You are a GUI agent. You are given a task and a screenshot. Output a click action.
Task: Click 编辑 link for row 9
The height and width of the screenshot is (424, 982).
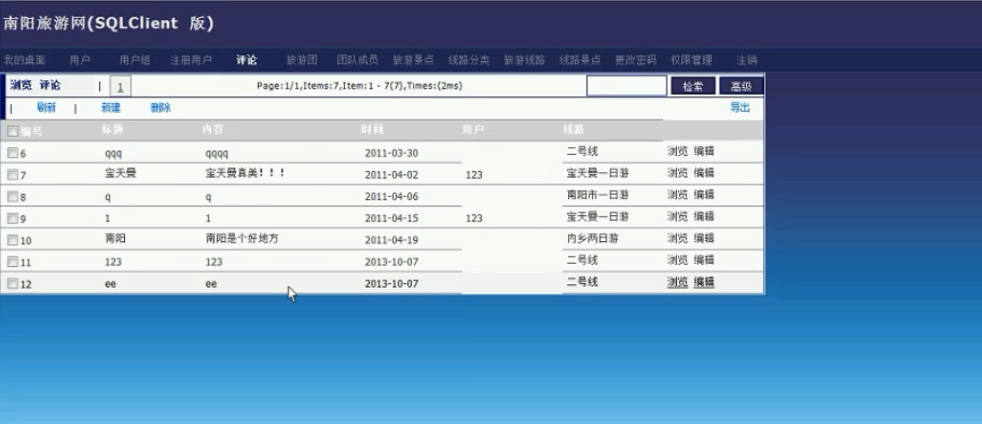[x=704, y=216]
